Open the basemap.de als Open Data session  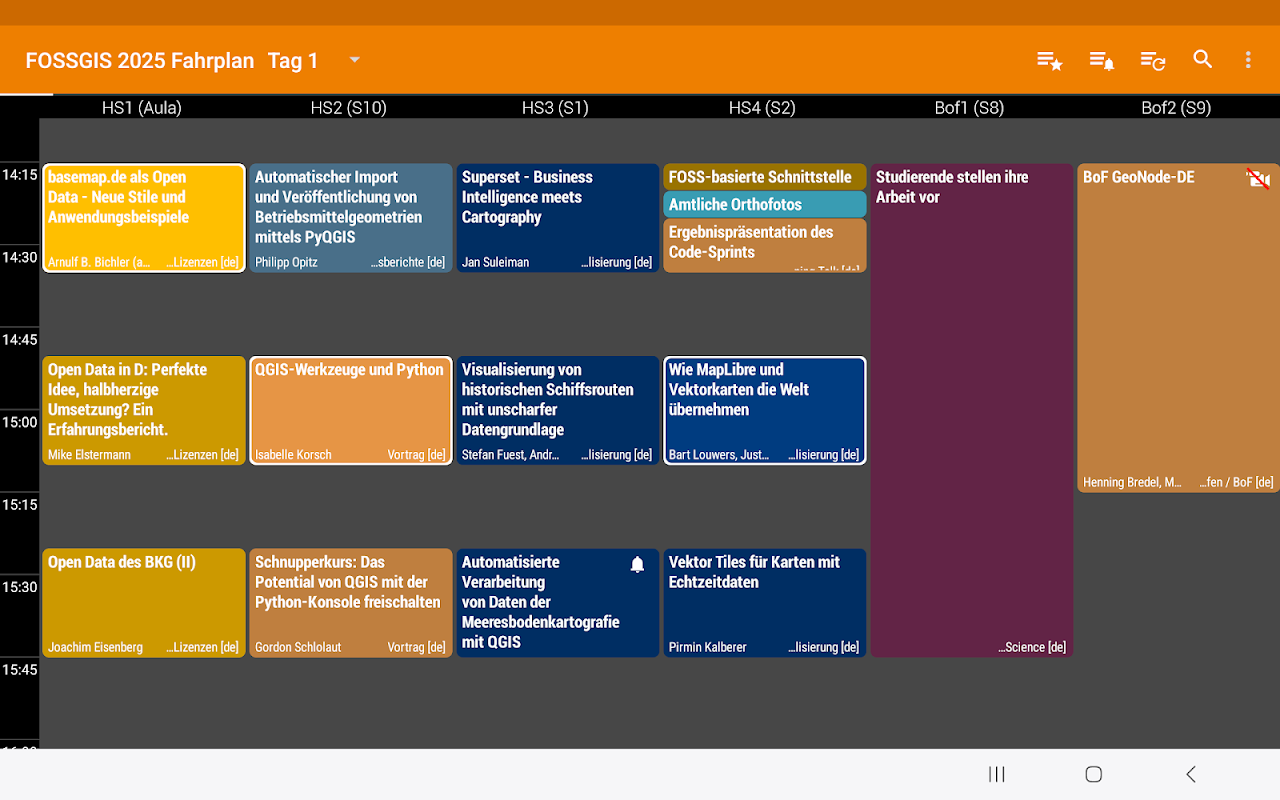coord(144,218)
